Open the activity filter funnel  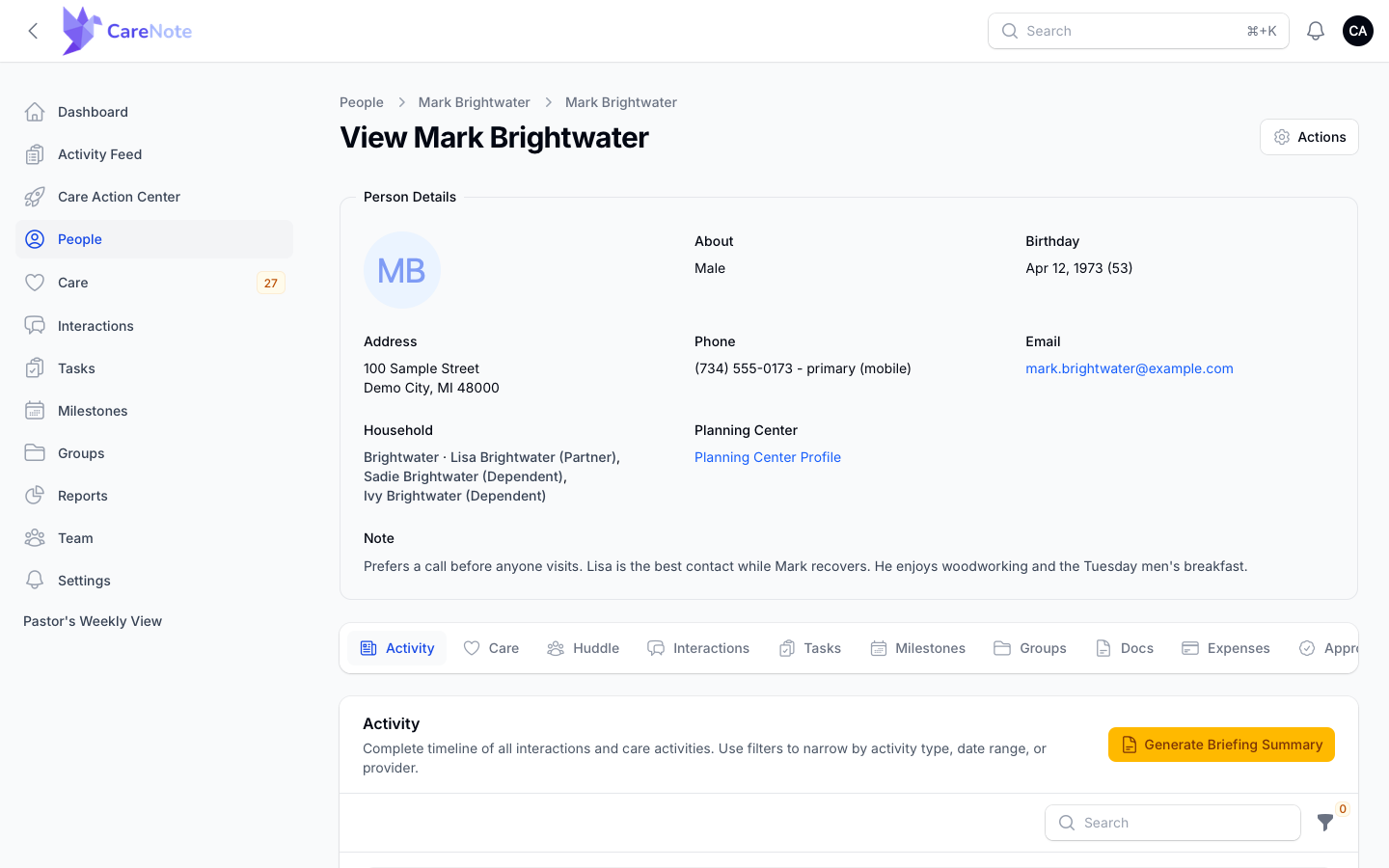click(x=1325, y=823)
